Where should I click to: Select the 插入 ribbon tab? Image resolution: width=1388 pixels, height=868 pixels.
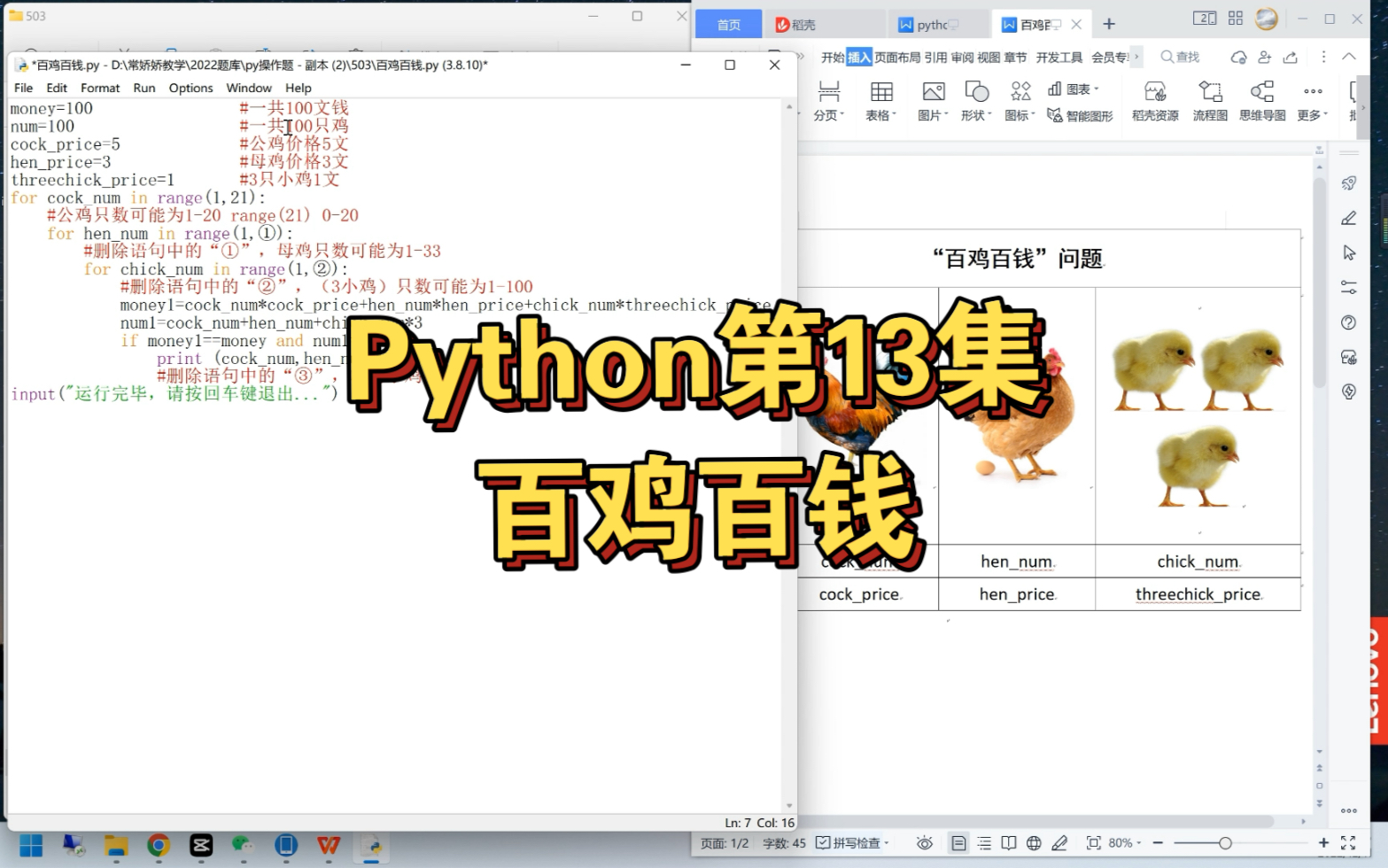pyautogui.click(x=859, y=58)
